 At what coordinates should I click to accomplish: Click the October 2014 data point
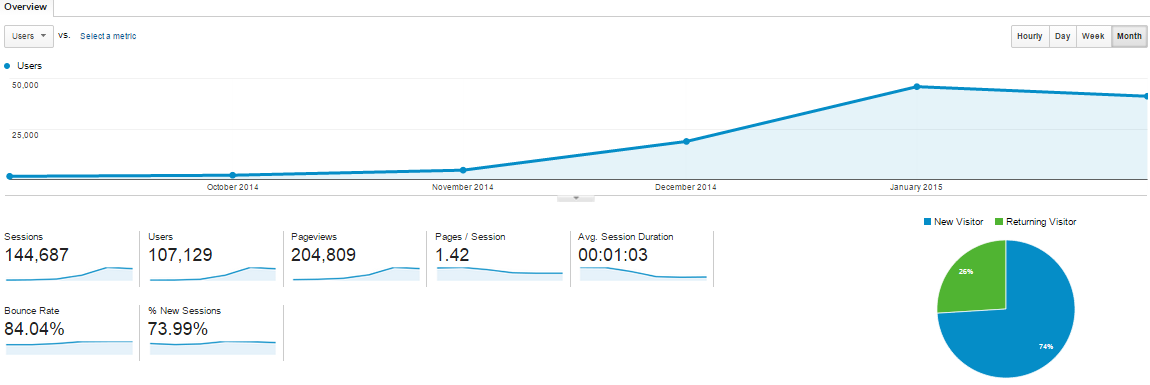click(232, 175)
